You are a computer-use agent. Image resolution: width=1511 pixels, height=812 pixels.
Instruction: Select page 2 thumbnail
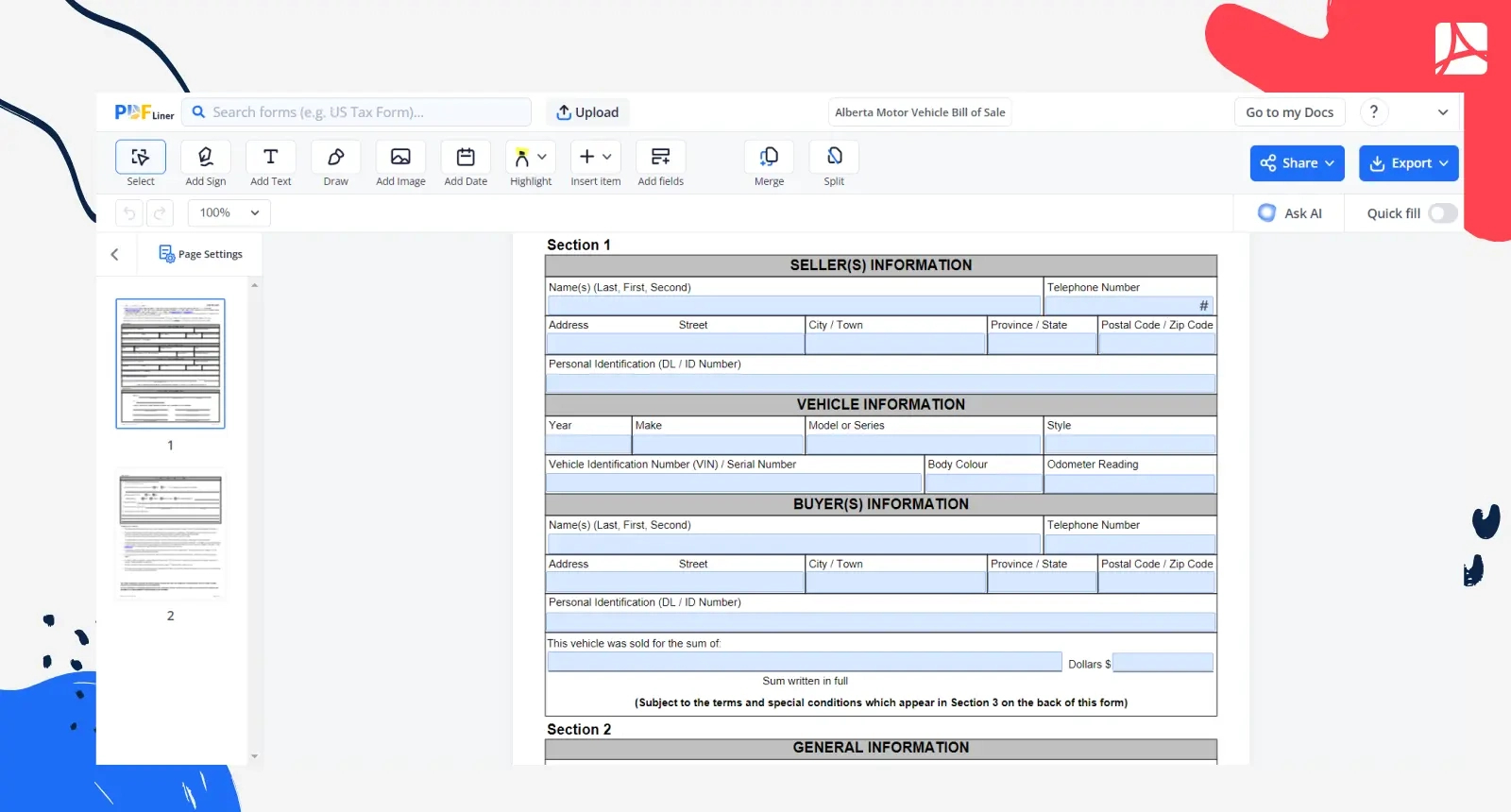pyautogui.click(x=170, y=535)
